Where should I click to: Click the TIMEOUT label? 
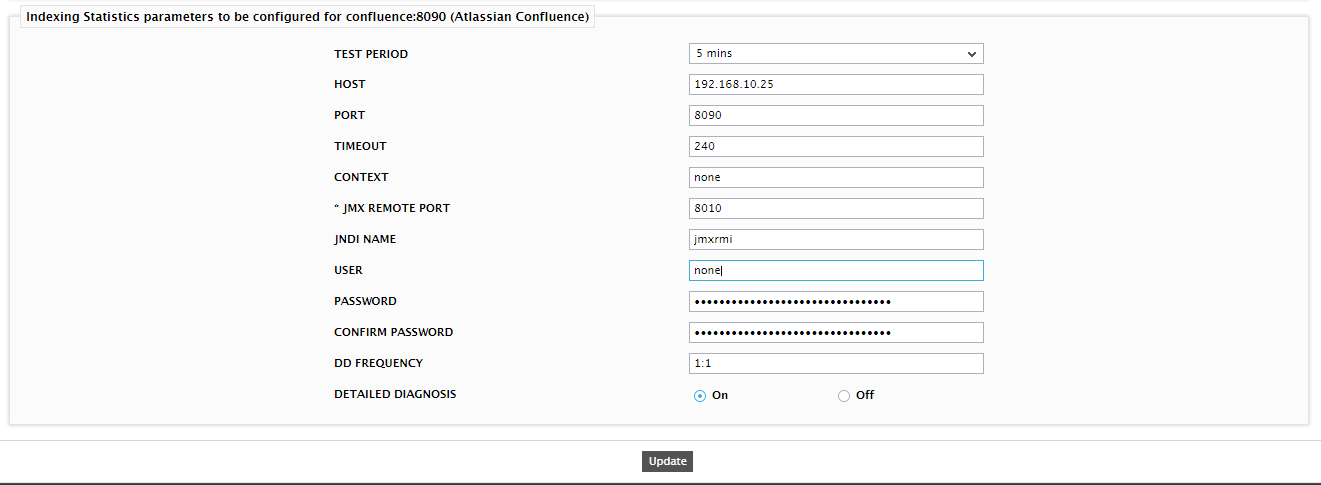coord(360,146)
